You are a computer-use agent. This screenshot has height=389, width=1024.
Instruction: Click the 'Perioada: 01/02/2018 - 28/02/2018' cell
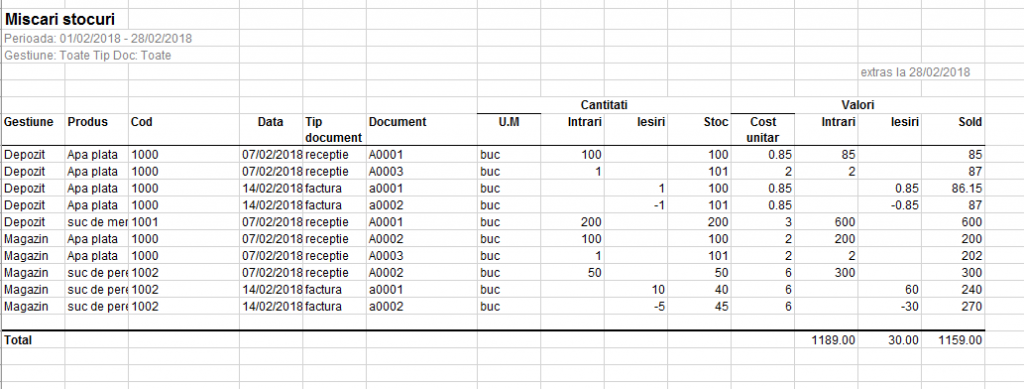[x=98, y=39]
